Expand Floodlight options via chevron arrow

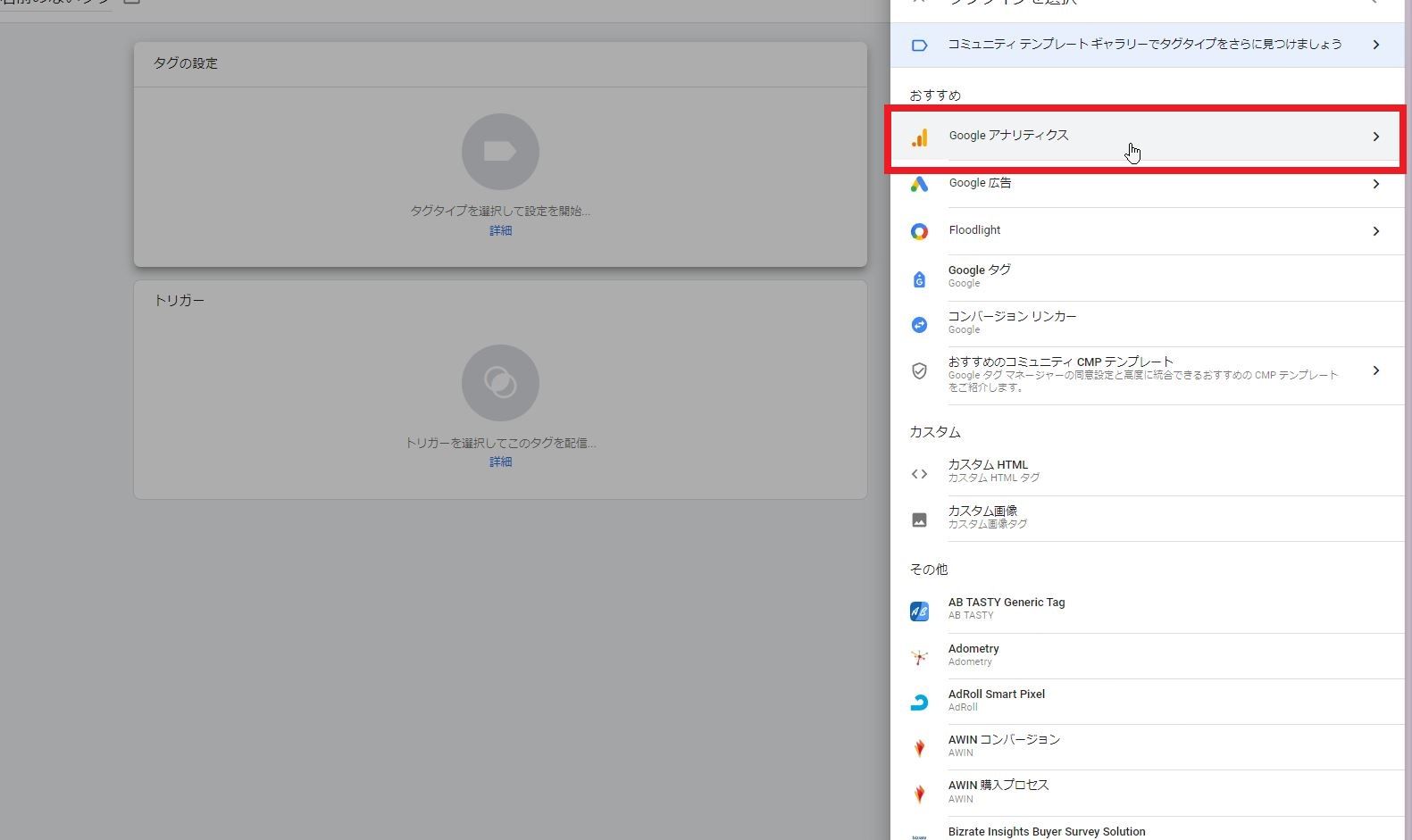click(1375, 231)
